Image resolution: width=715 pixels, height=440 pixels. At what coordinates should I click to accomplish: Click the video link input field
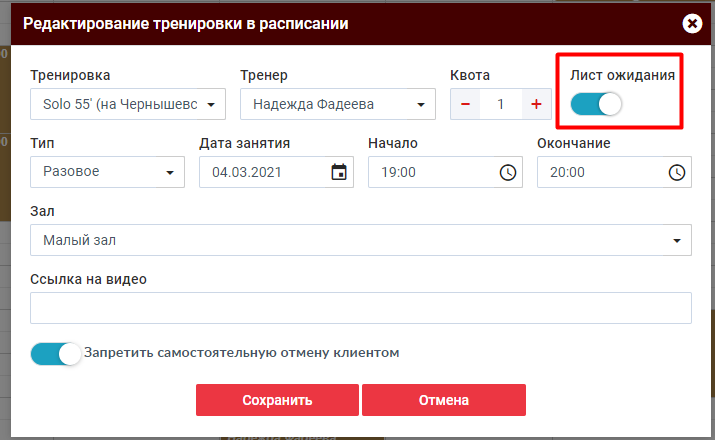click(360, 308)
